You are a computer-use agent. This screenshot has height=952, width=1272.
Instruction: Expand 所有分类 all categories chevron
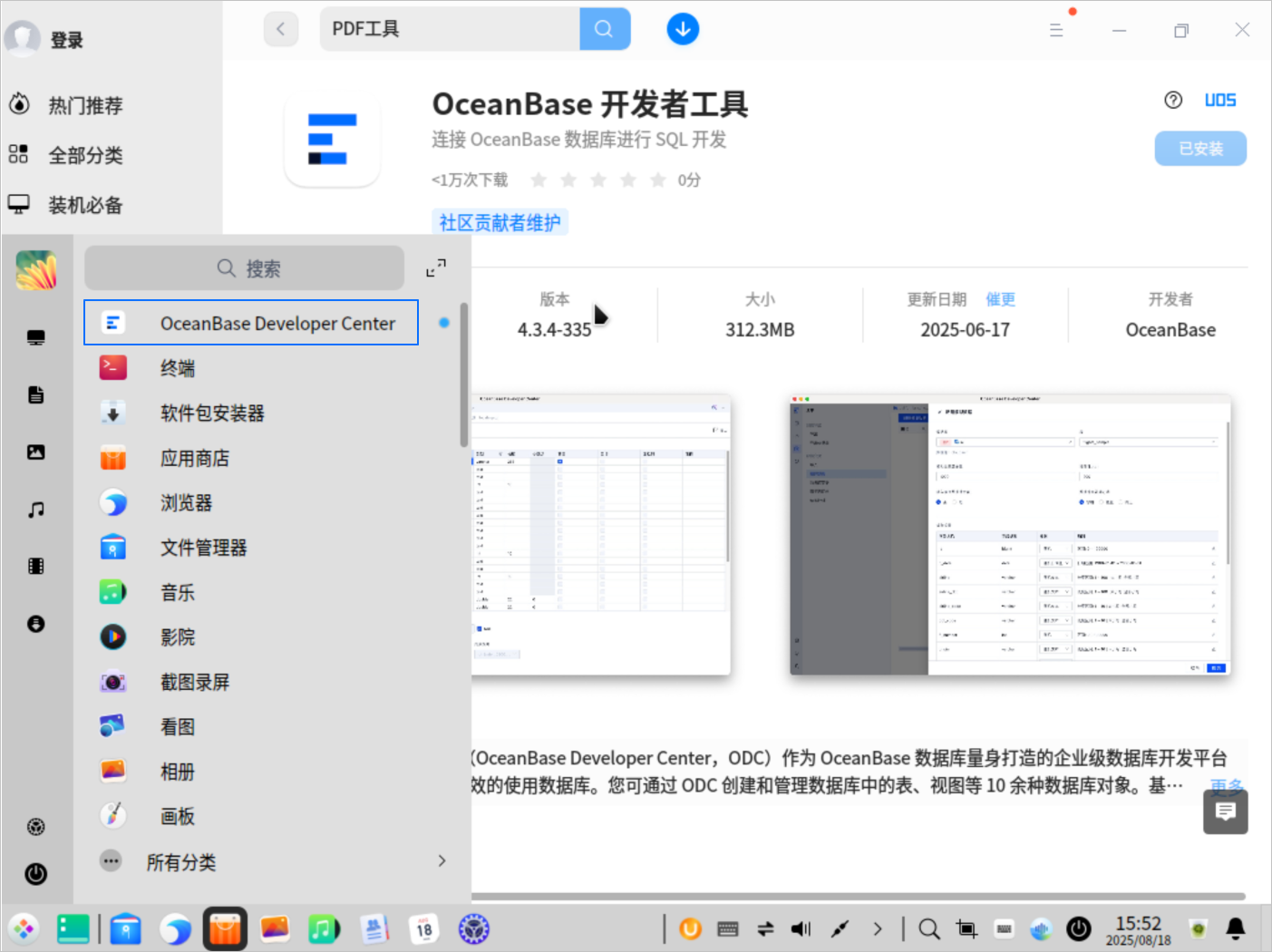click(x=442, y=861)
